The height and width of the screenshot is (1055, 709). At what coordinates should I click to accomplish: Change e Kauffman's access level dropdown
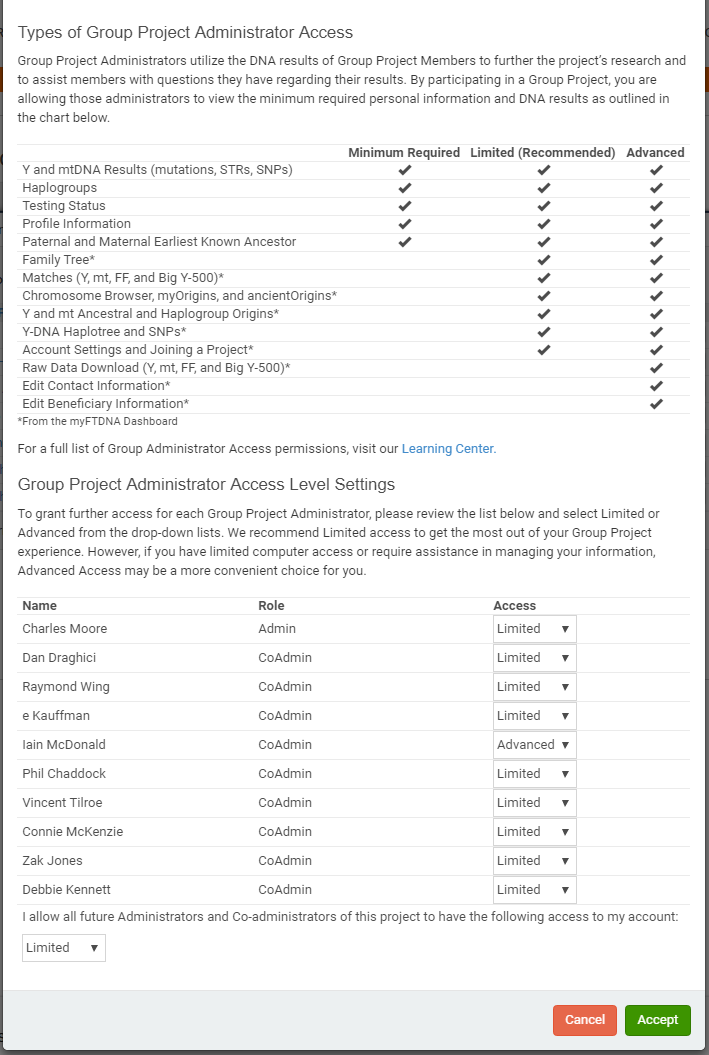534,716
